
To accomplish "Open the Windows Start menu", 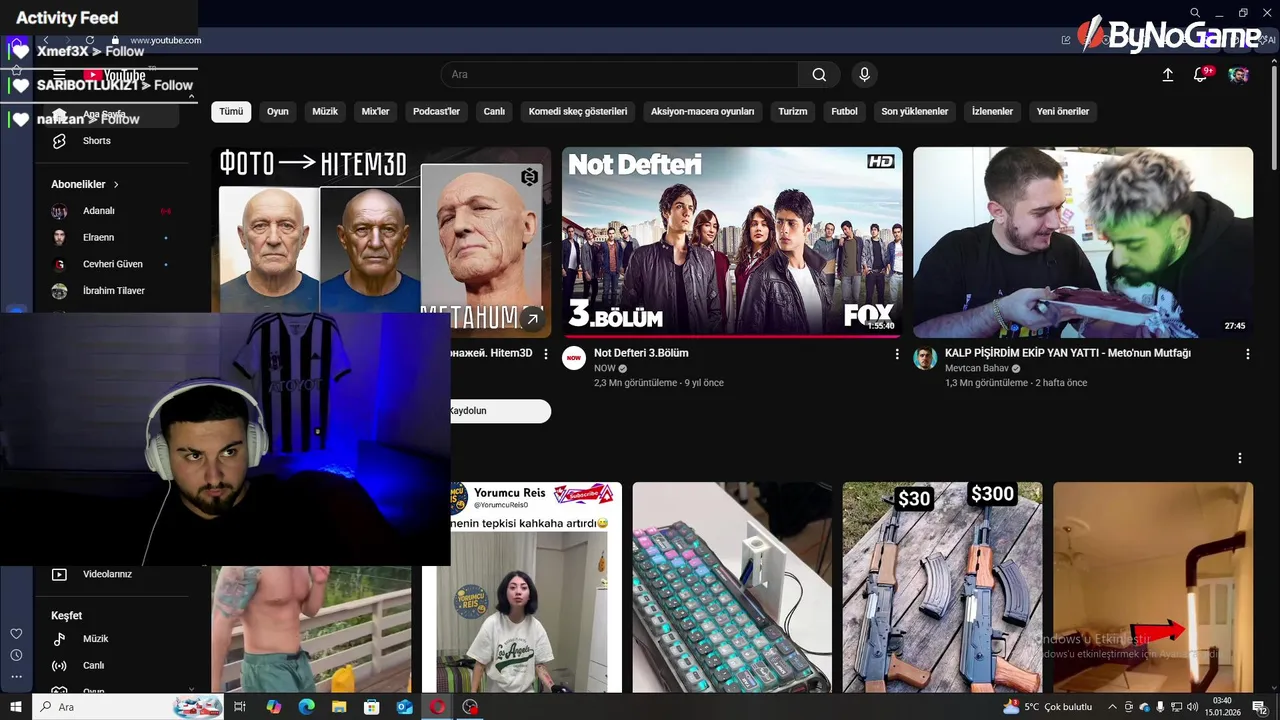I will pyautogui.click(x=16, y=707).
